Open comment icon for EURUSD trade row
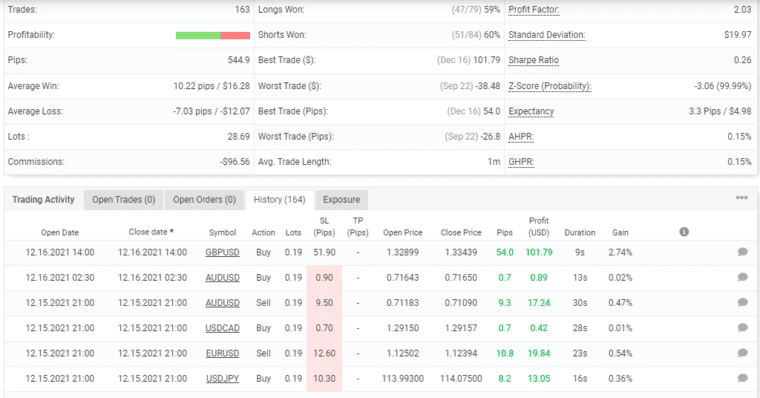The width and height of the screenshot is (760, 398). coord(742,352)
